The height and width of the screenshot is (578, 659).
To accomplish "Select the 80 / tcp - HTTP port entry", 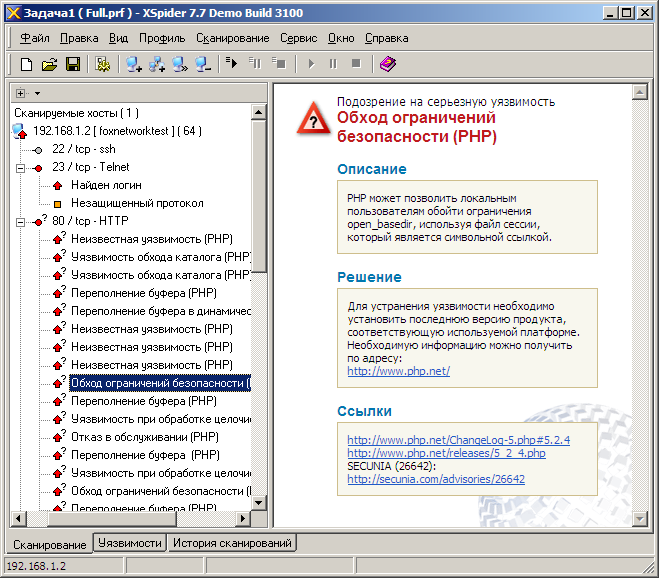I will [x=90, y=221].
